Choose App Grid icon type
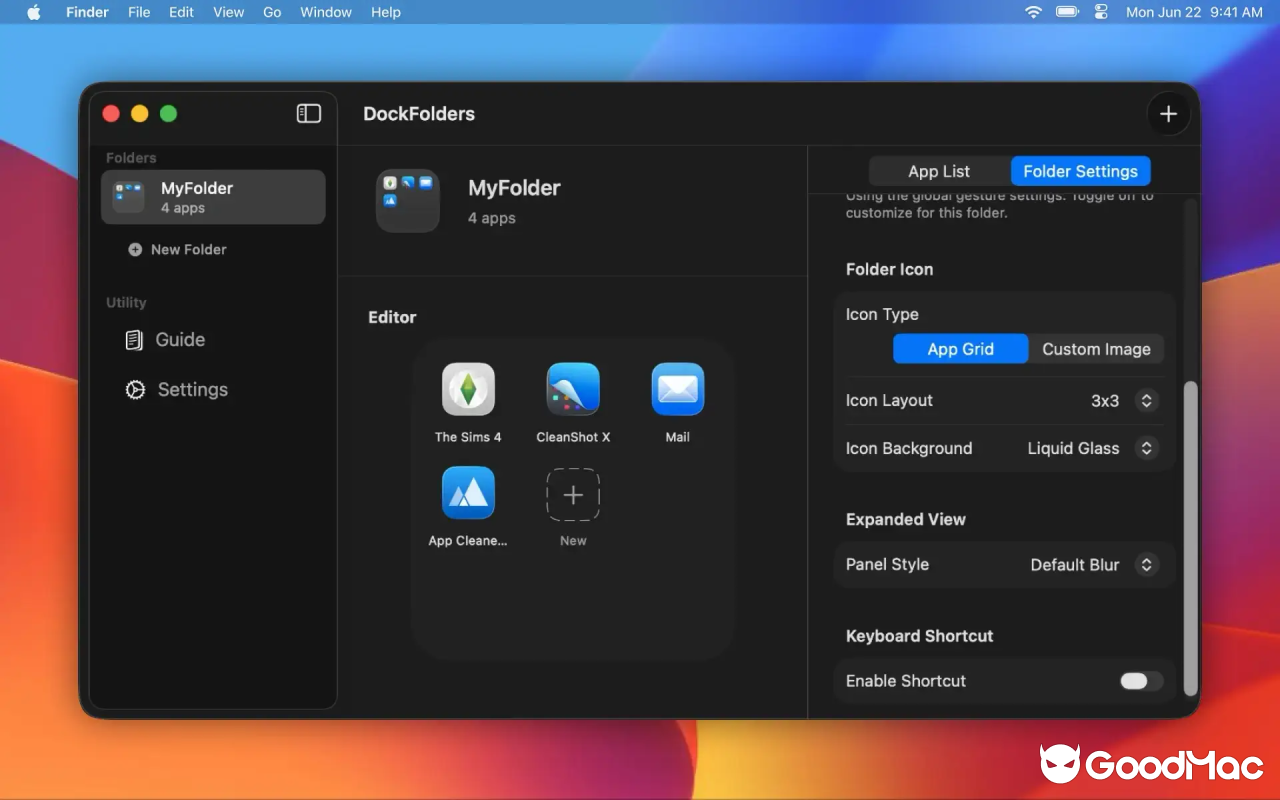The width and height of the screenshot is (1280, 800). 960,349
